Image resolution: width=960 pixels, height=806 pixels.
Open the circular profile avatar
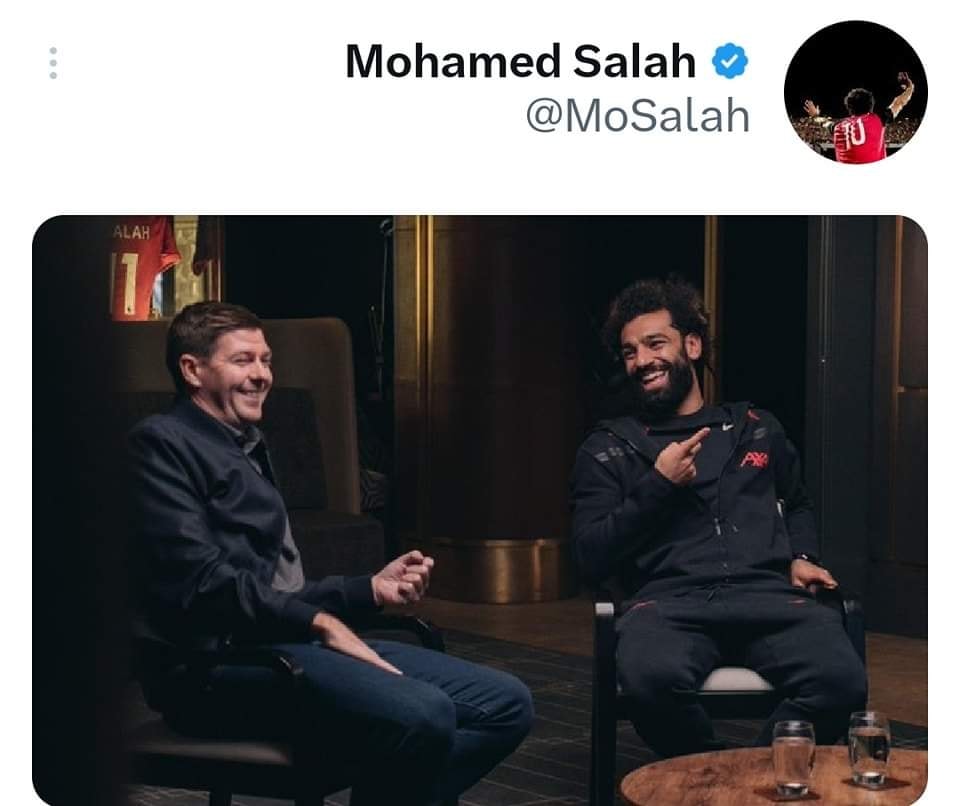tap(855, 92)
